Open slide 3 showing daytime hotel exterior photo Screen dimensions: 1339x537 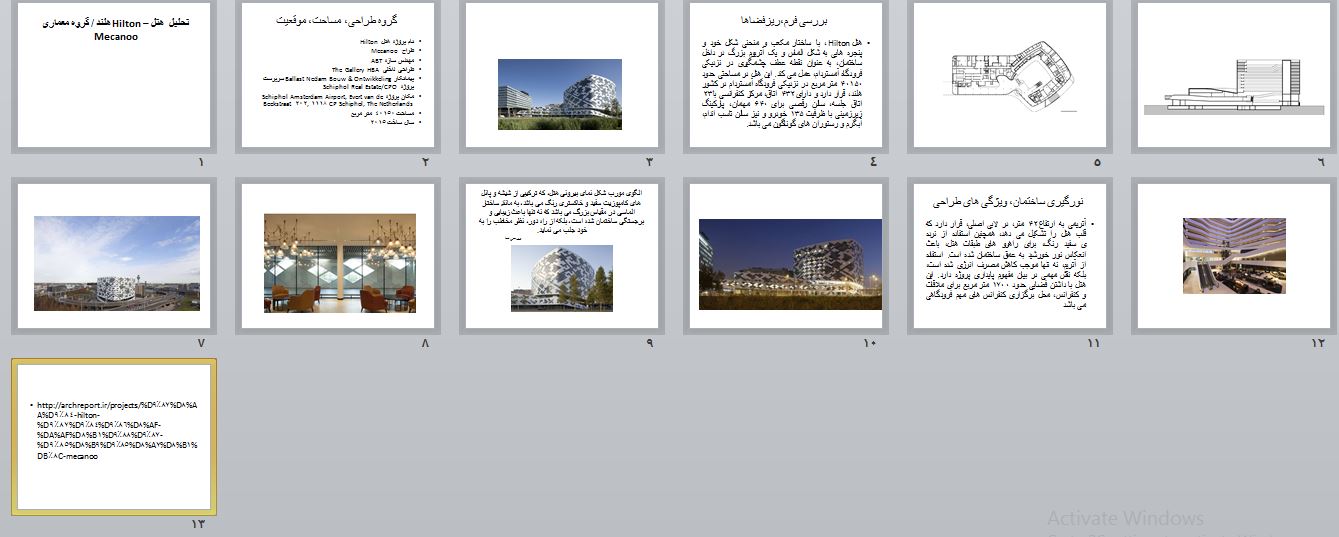pyautogui.click(x=562, y=75)
